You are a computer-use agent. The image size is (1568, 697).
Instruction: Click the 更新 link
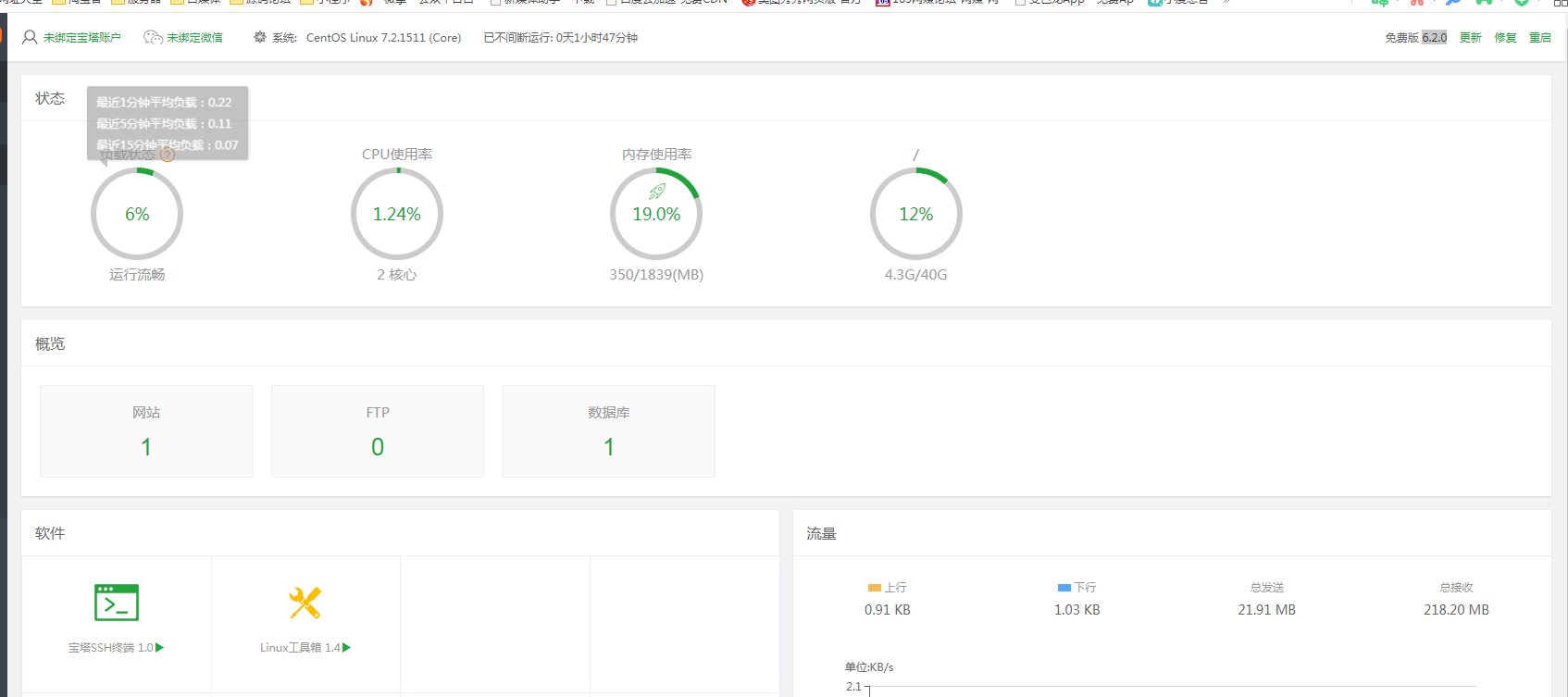(1470, 38)
